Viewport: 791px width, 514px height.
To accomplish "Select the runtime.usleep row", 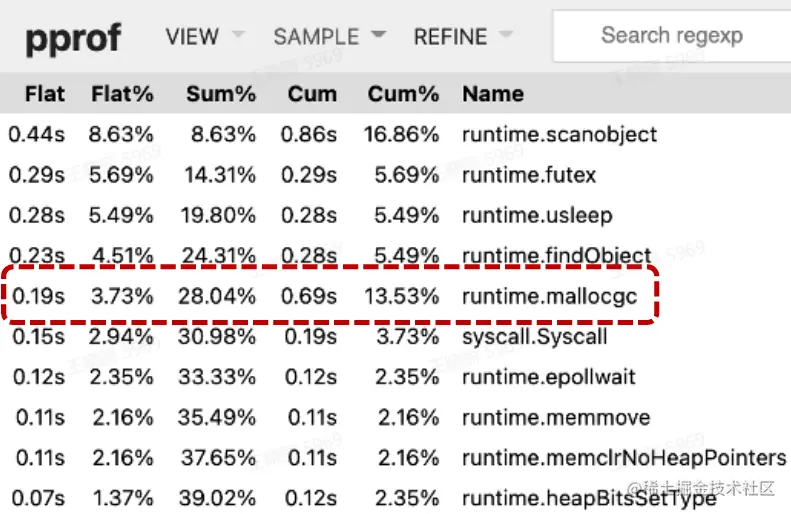I will tap(536, 215).
